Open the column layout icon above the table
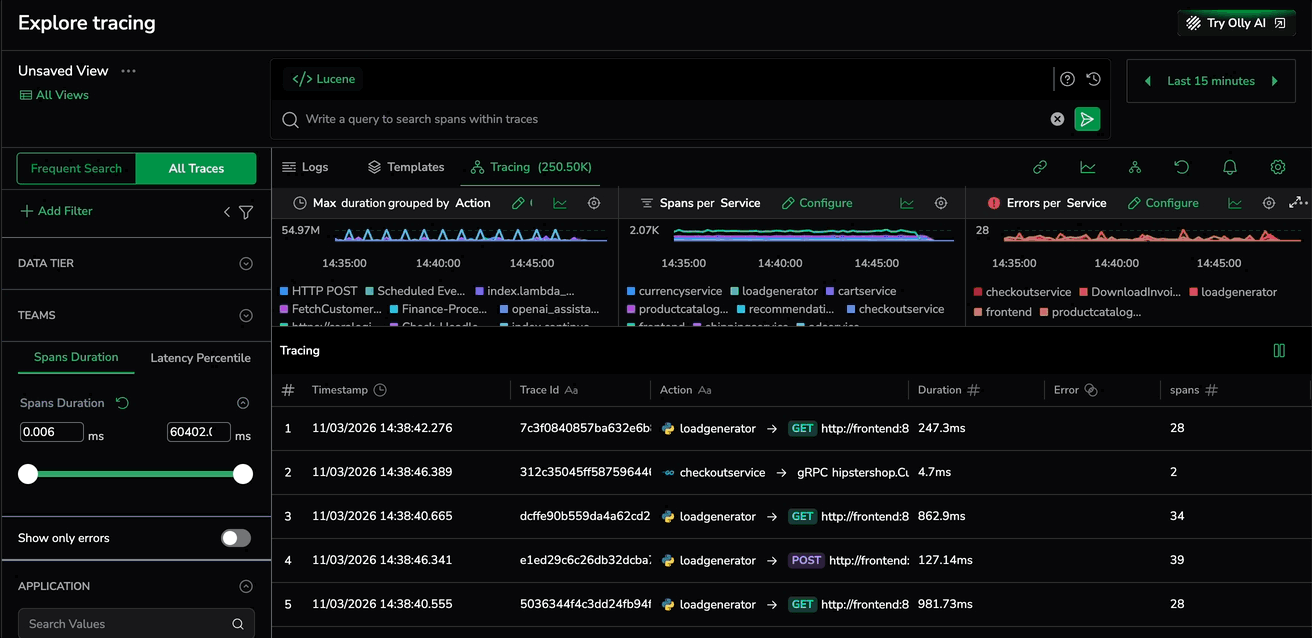 click(x=1278, y=351)
